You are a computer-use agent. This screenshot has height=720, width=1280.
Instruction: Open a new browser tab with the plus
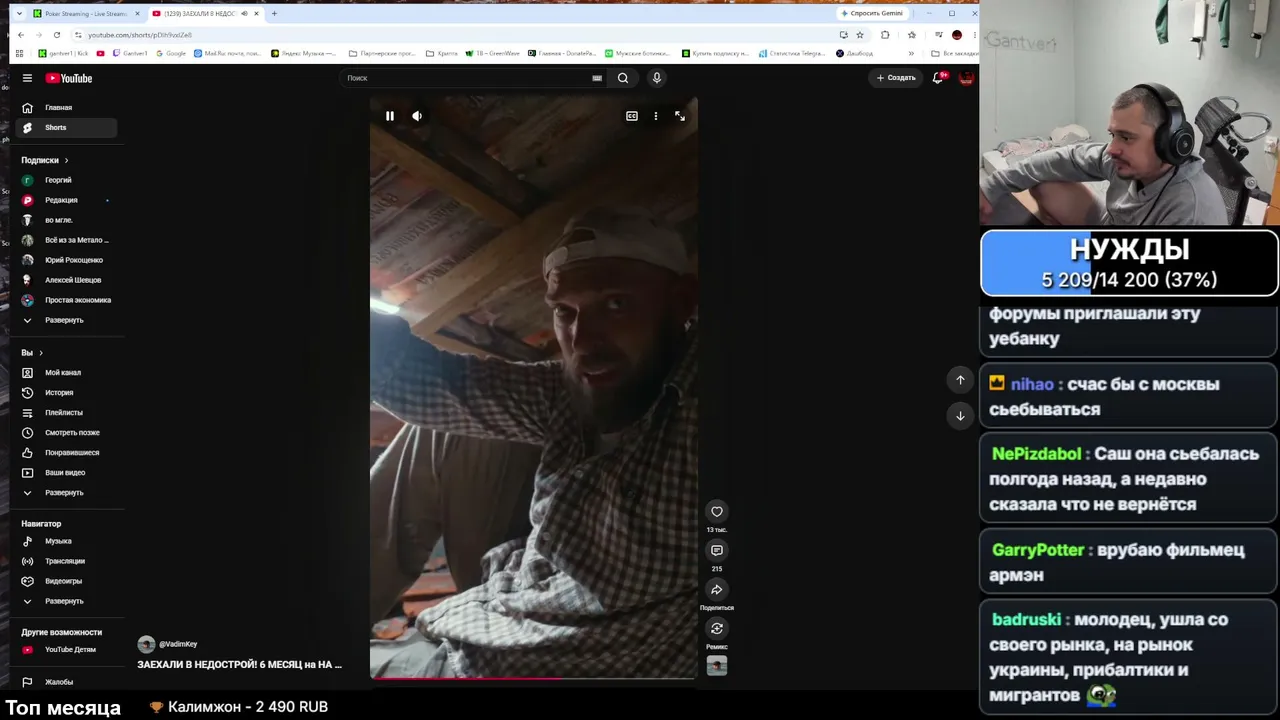(274, 13)
